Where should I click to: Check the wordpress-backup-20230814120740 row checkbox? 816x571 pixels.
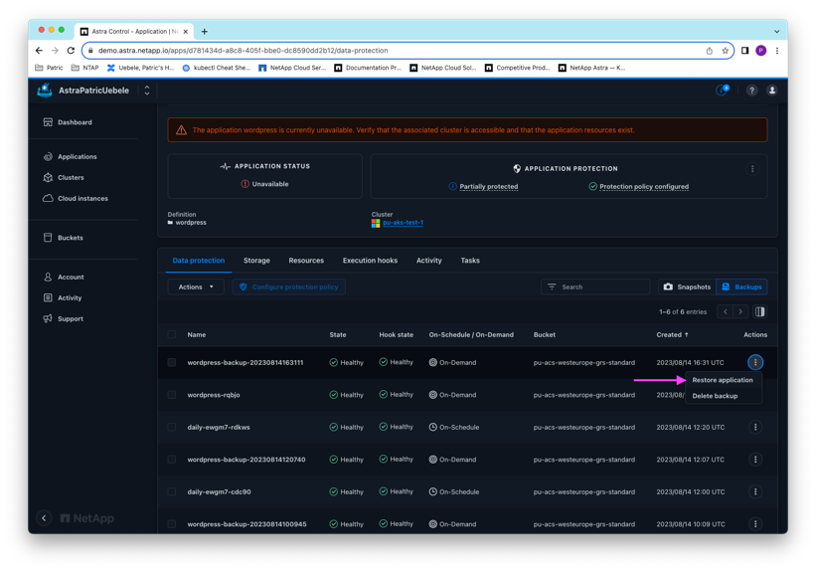[x=172, y=460]
